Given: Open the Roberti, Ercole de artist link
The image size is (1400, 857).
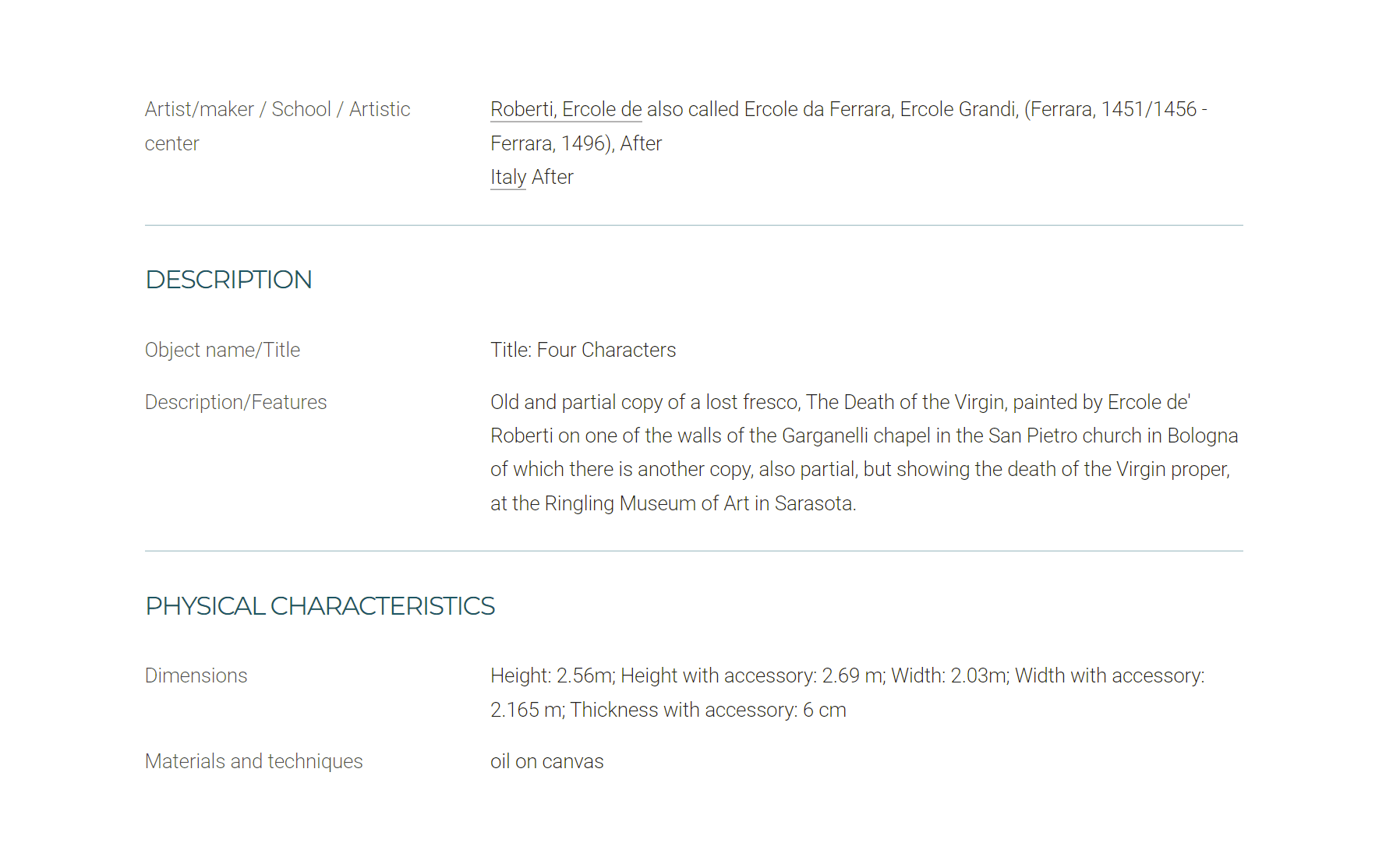Looking at the screenshot, I should (x=566, y=109).
